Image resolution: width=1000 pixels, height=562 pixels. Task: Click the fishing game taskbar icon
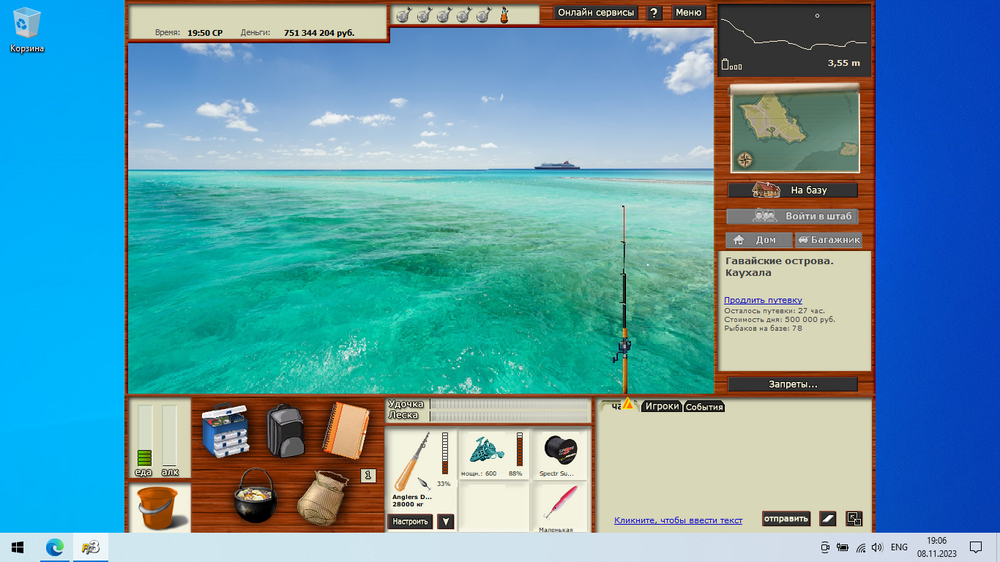[90, 547]
